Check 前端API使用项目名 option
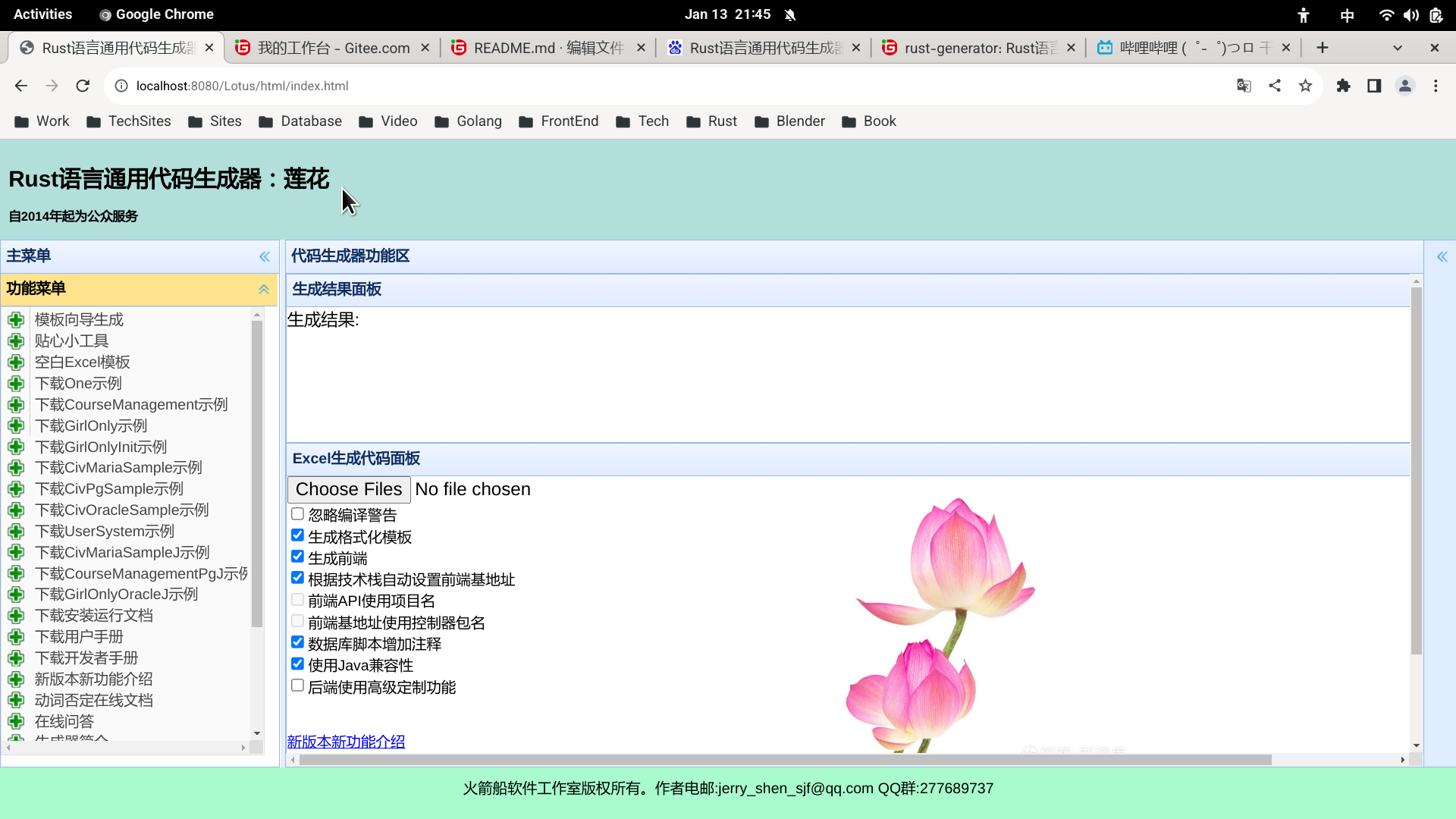The width and height of the screenshot is (1456, 819). click(x=297, y=599)
